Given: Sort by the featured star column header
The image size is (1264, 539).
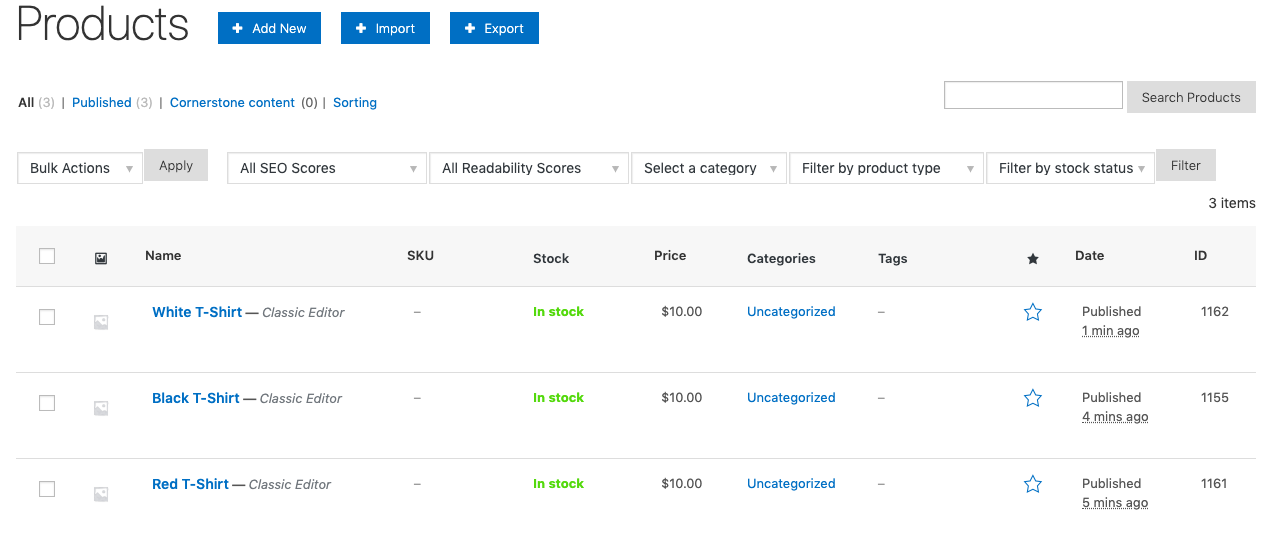Looking at the screenshot, I should [x=1033, y=259].
